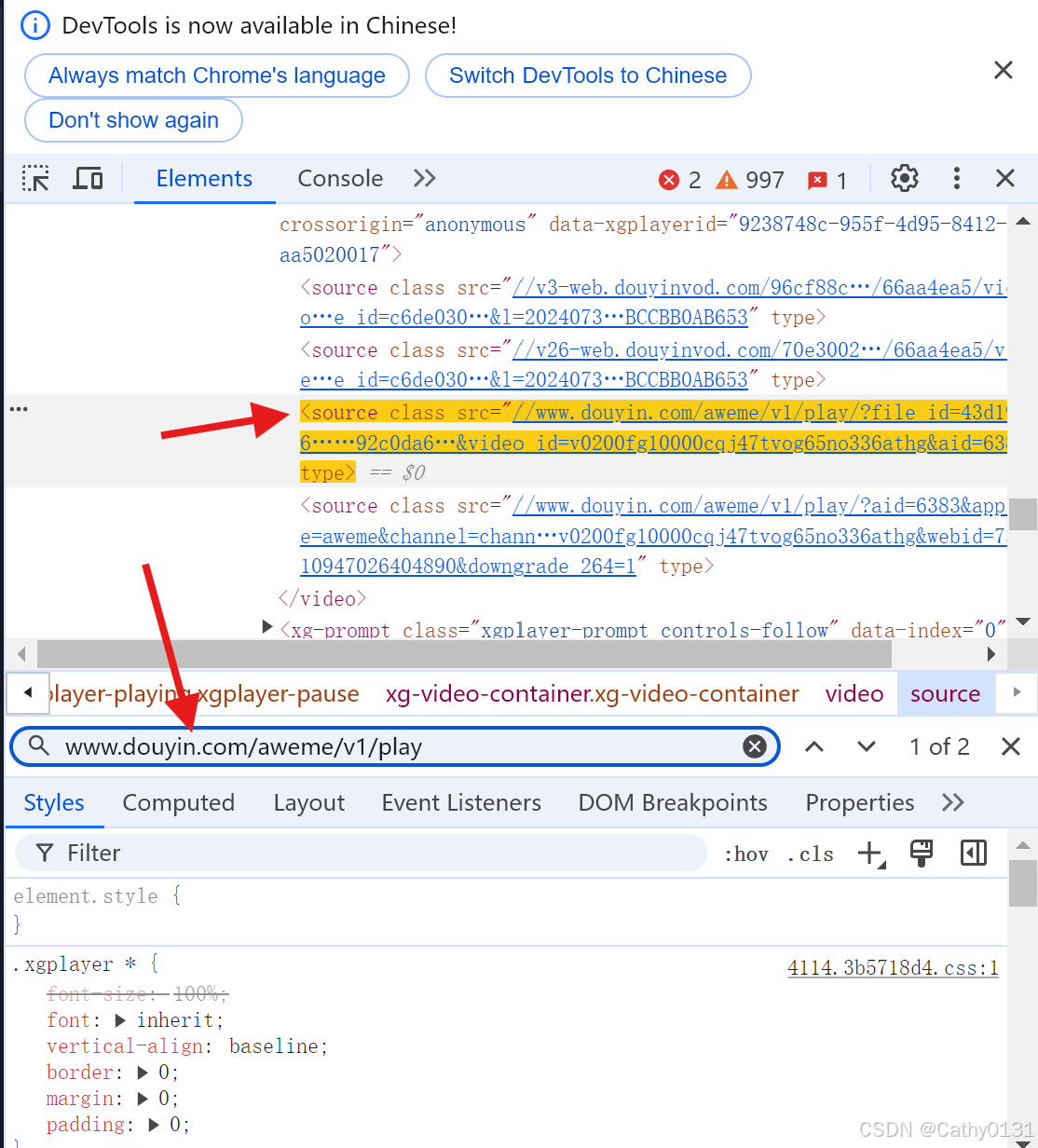This screenshot has height=1148, width=1038.
Task: Select the source breadcrumb
Action: pyautogui.click(x=945, y=694)
